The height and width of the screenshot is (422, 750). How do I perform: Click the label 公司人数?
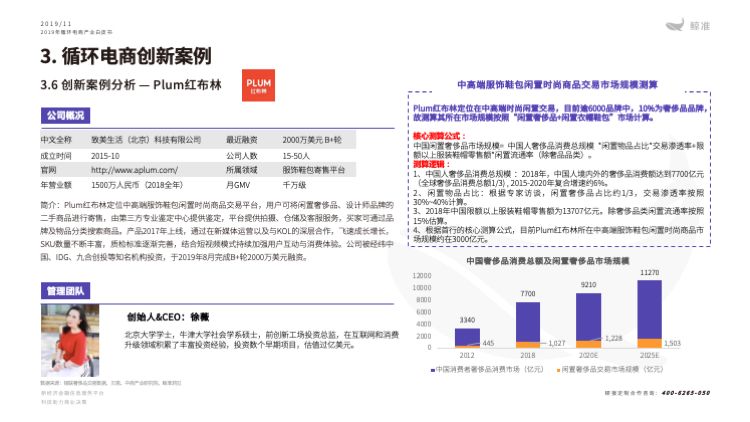point(242,156)
